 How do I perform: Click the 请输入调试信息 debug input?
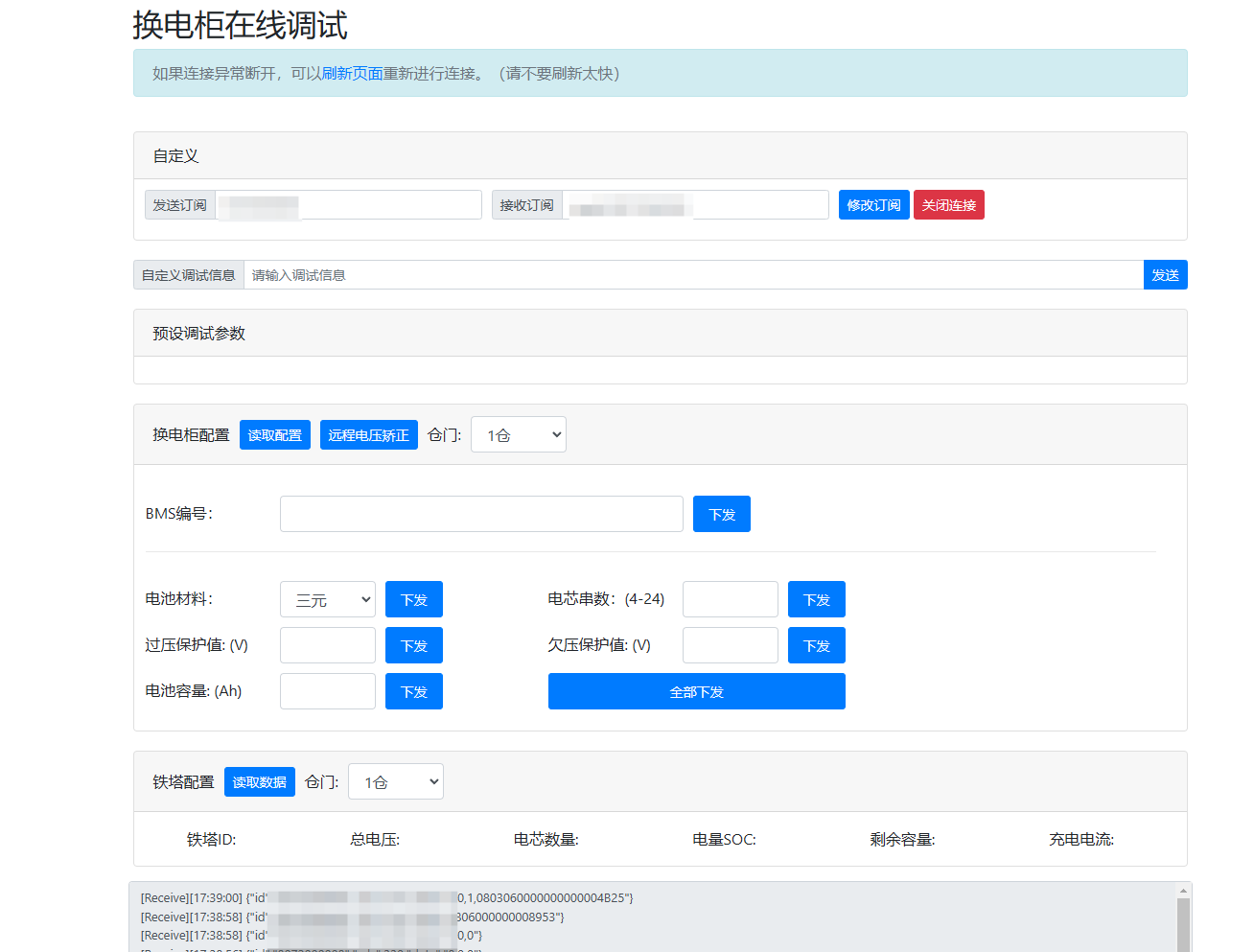[693, 275]
